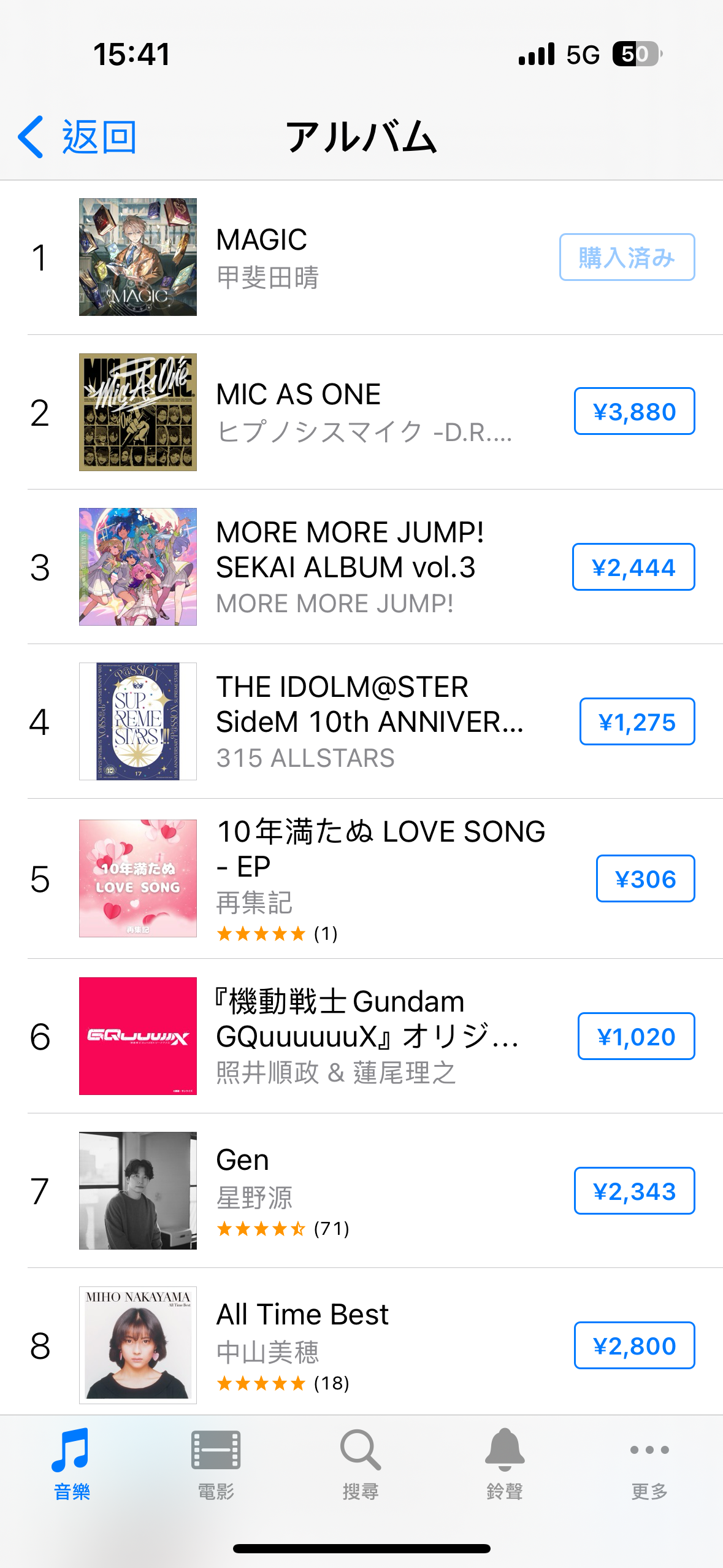This screenshot has height=1568, width=723.
Task: Tap the magnifying glass search icon
Action: tap(361, 1450)
